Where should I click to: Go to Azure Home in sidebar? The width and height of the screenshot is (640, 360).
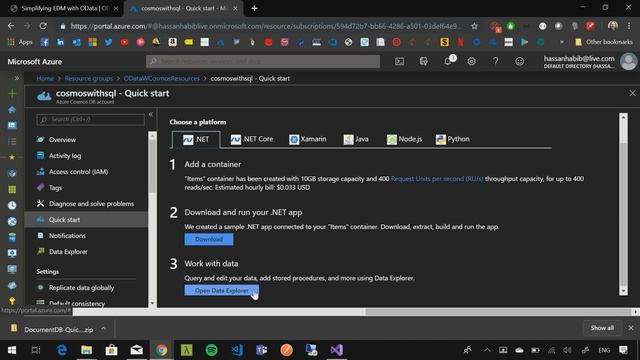tap(12, 109)
